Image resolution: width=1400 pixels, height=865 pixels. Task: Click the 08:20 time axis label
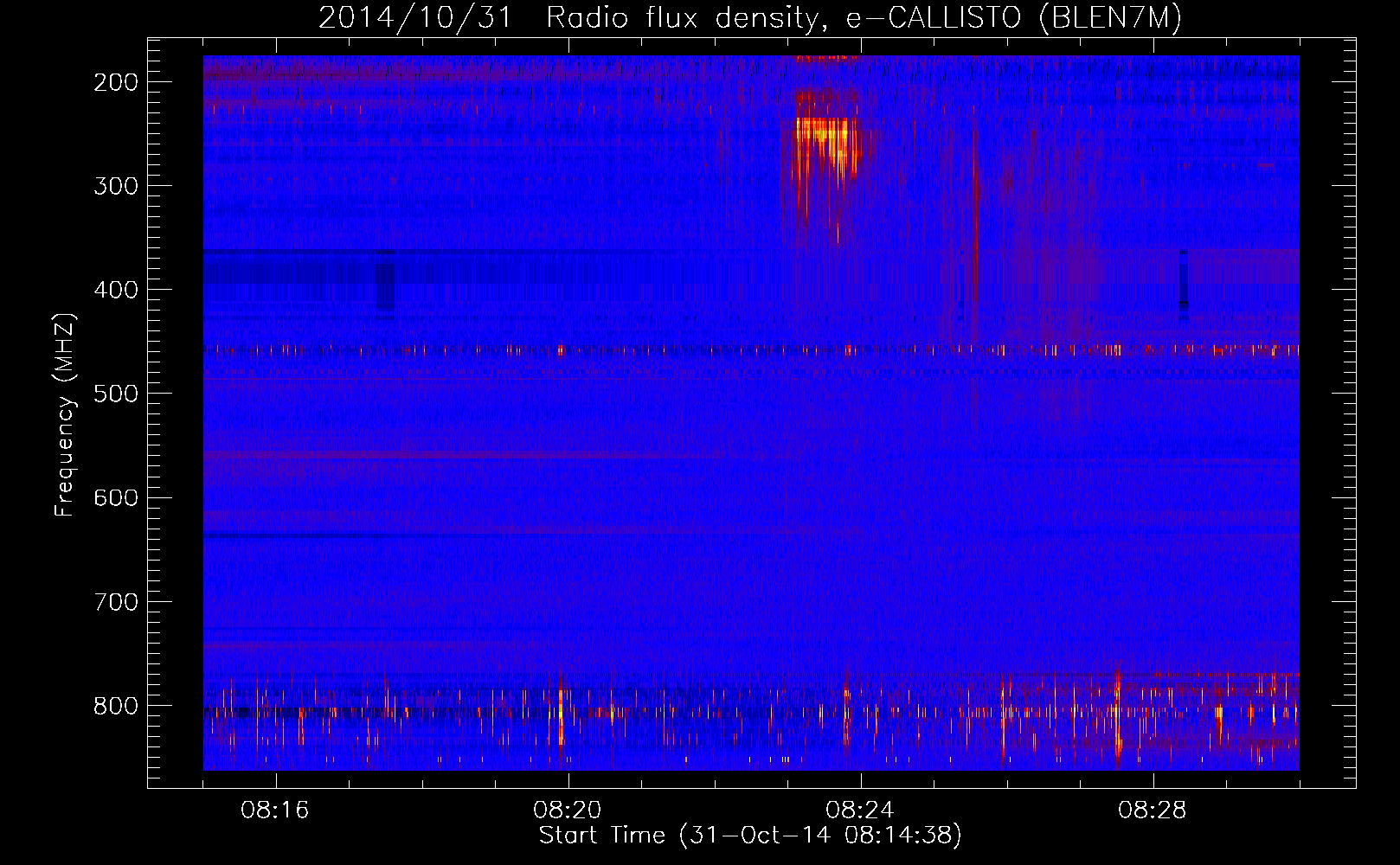click(568, 811)
